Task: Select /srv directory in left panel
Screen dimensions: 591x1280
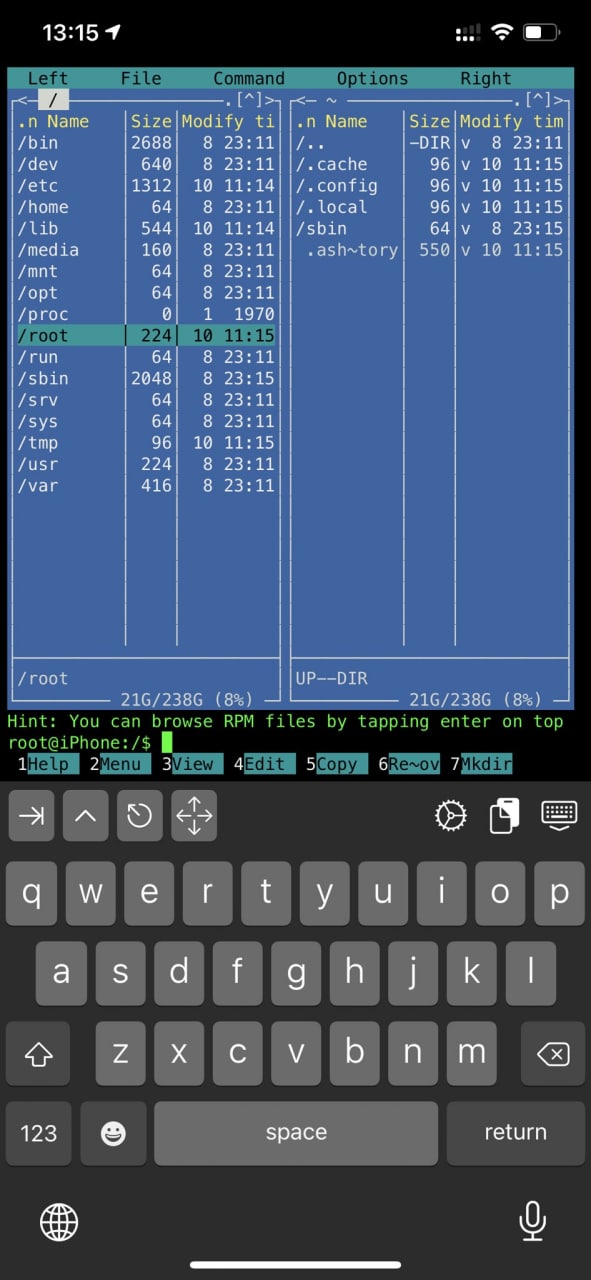Action: pos(146,400)
